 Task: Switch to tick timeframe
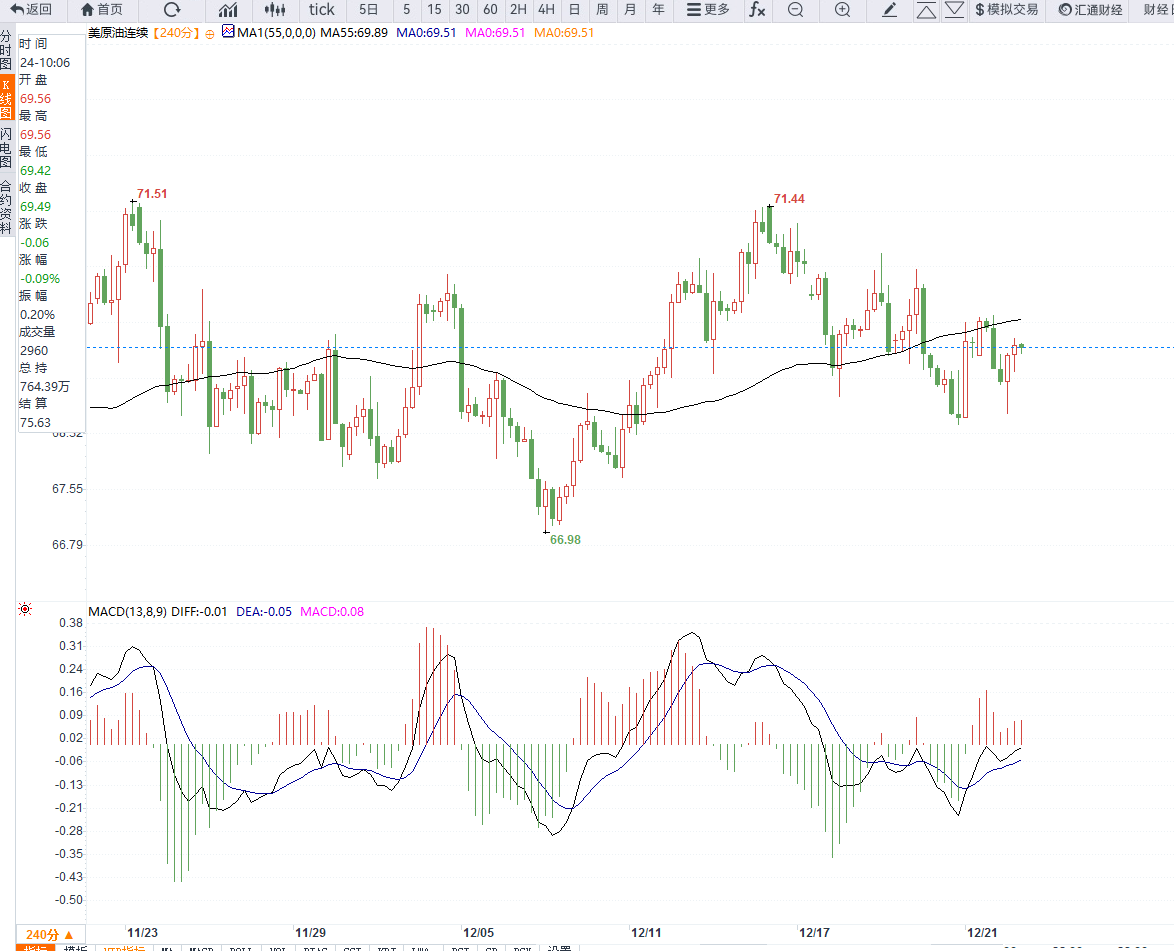coord(321,10)
